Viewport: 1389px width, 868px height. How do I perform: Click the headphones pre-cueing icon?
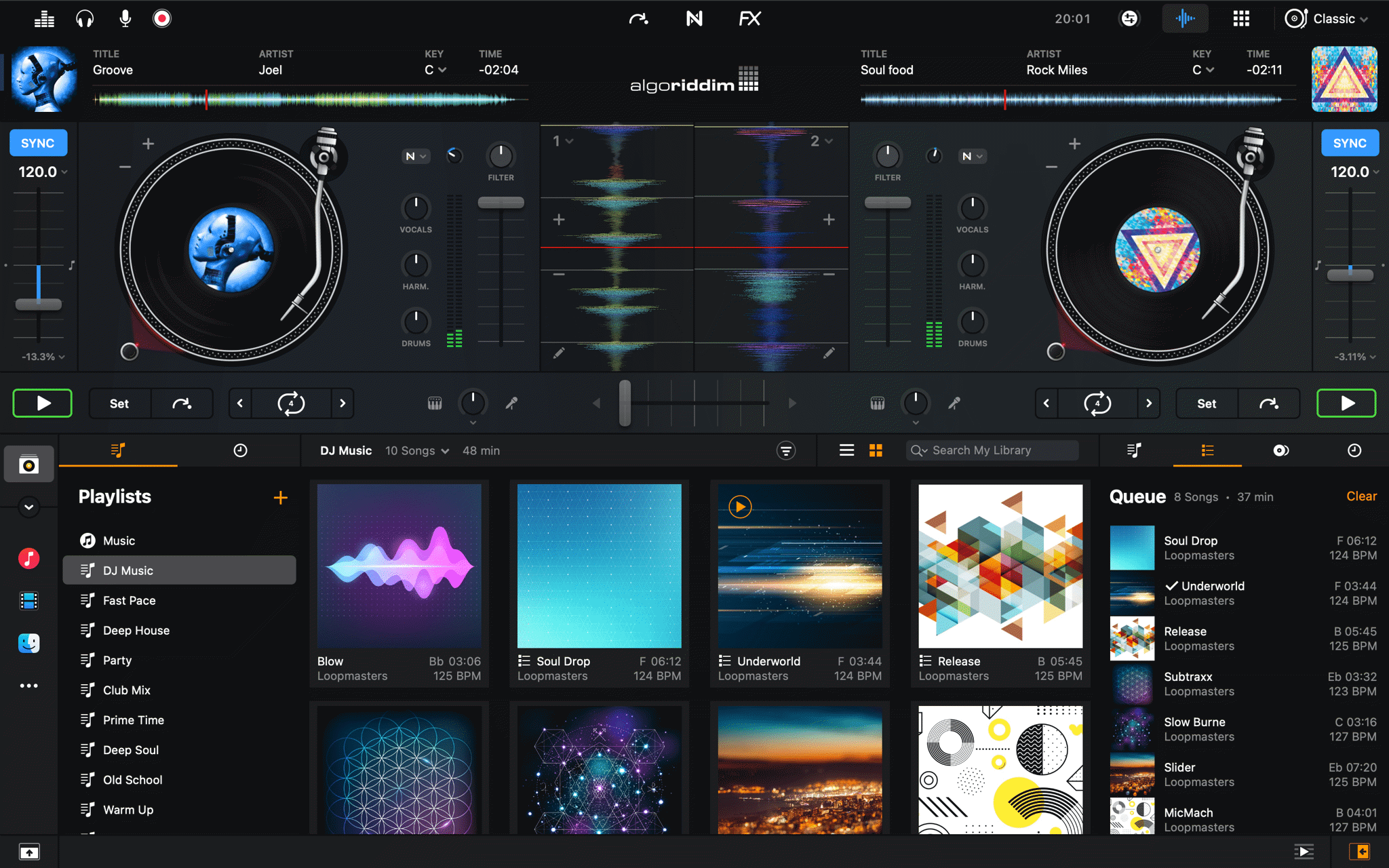(x=85, y=18)
